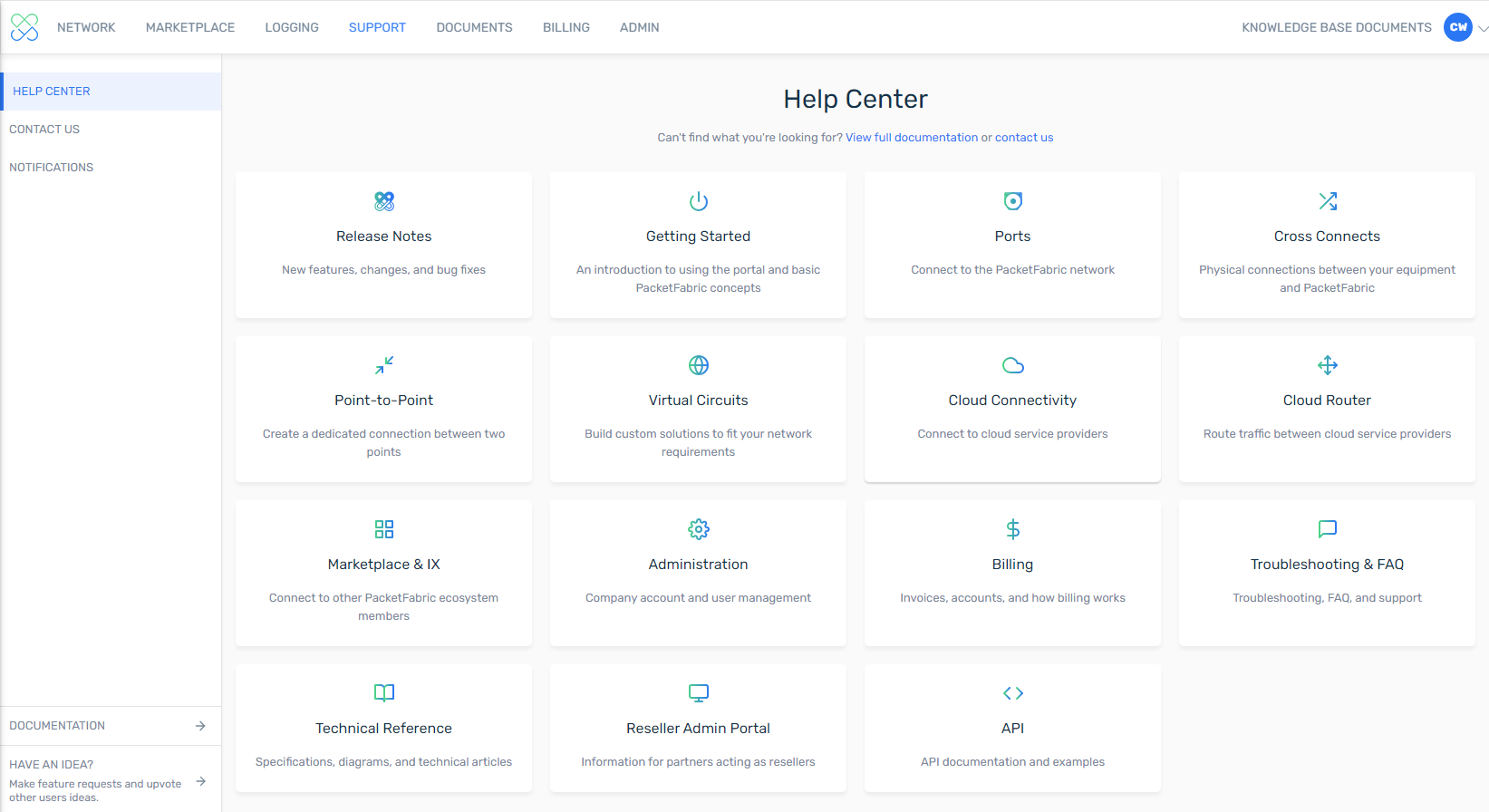Image resolution: width=1489 pixels, height=812 pixels.
Task: Open the Billing top menu
Action: [566, 27]
